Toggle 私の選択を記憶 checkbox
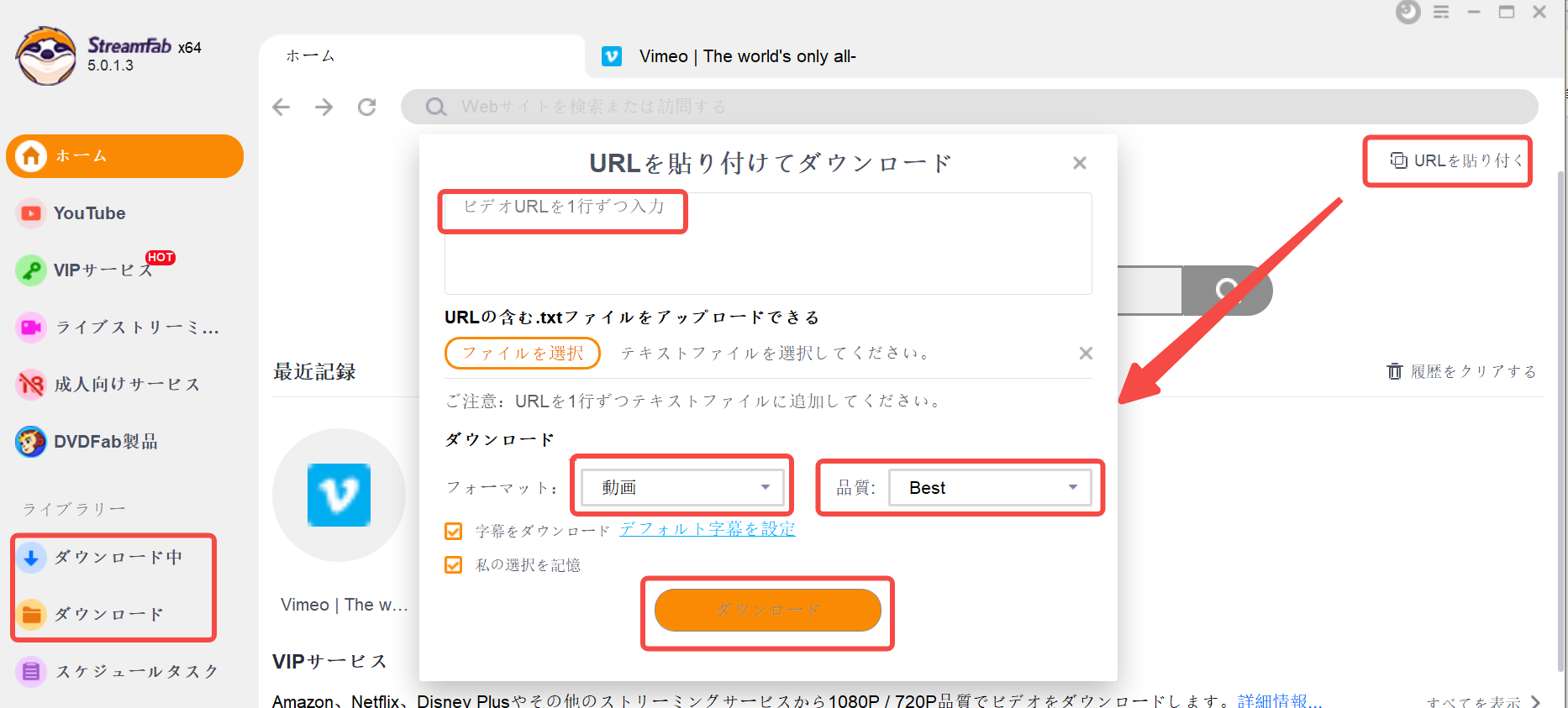The image size is (1568, 708). (x=454, y=565)
